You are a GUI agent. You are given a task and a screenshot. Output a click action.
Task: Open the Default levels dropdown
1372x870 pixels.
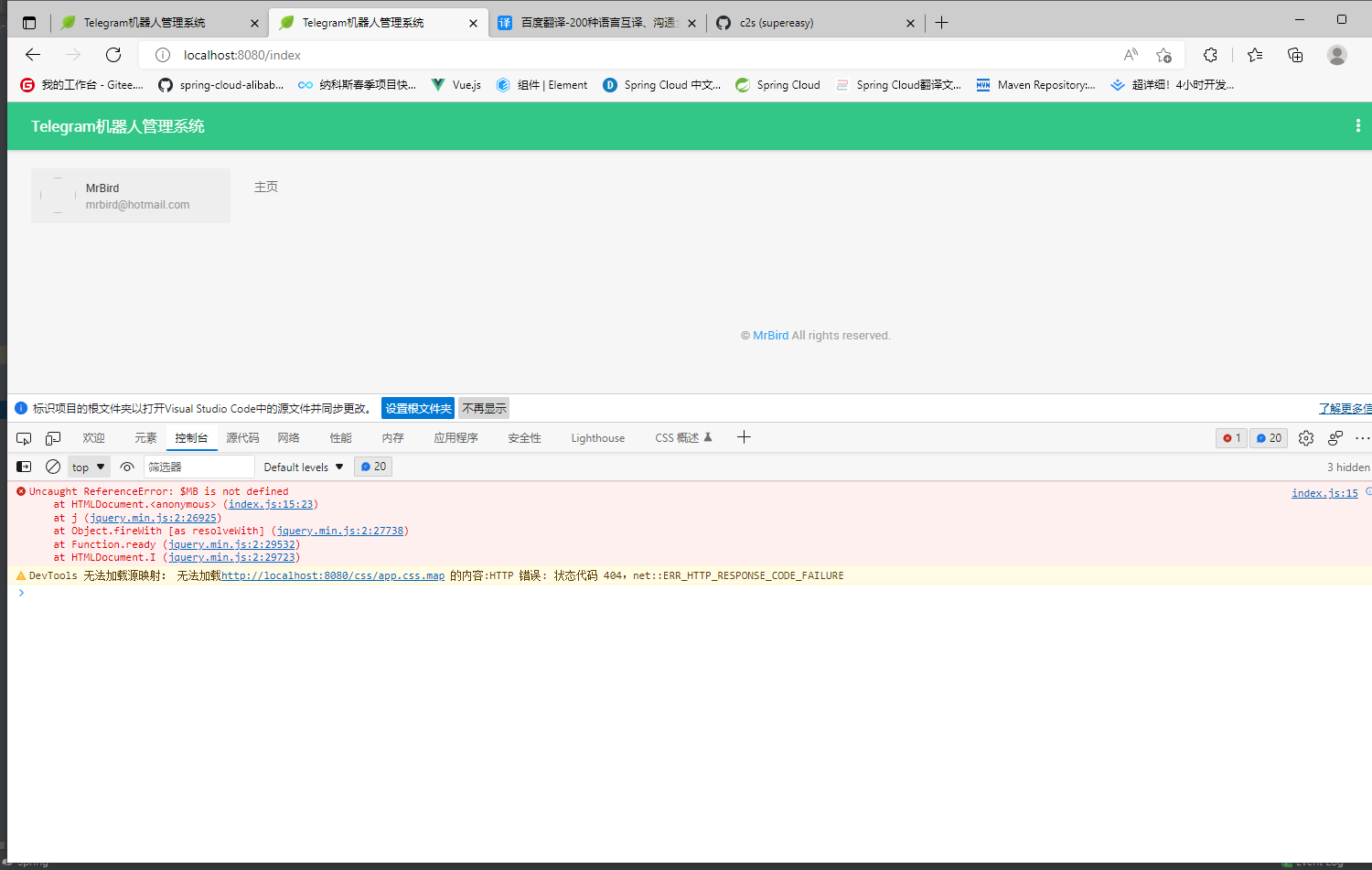tap(304, 467)
